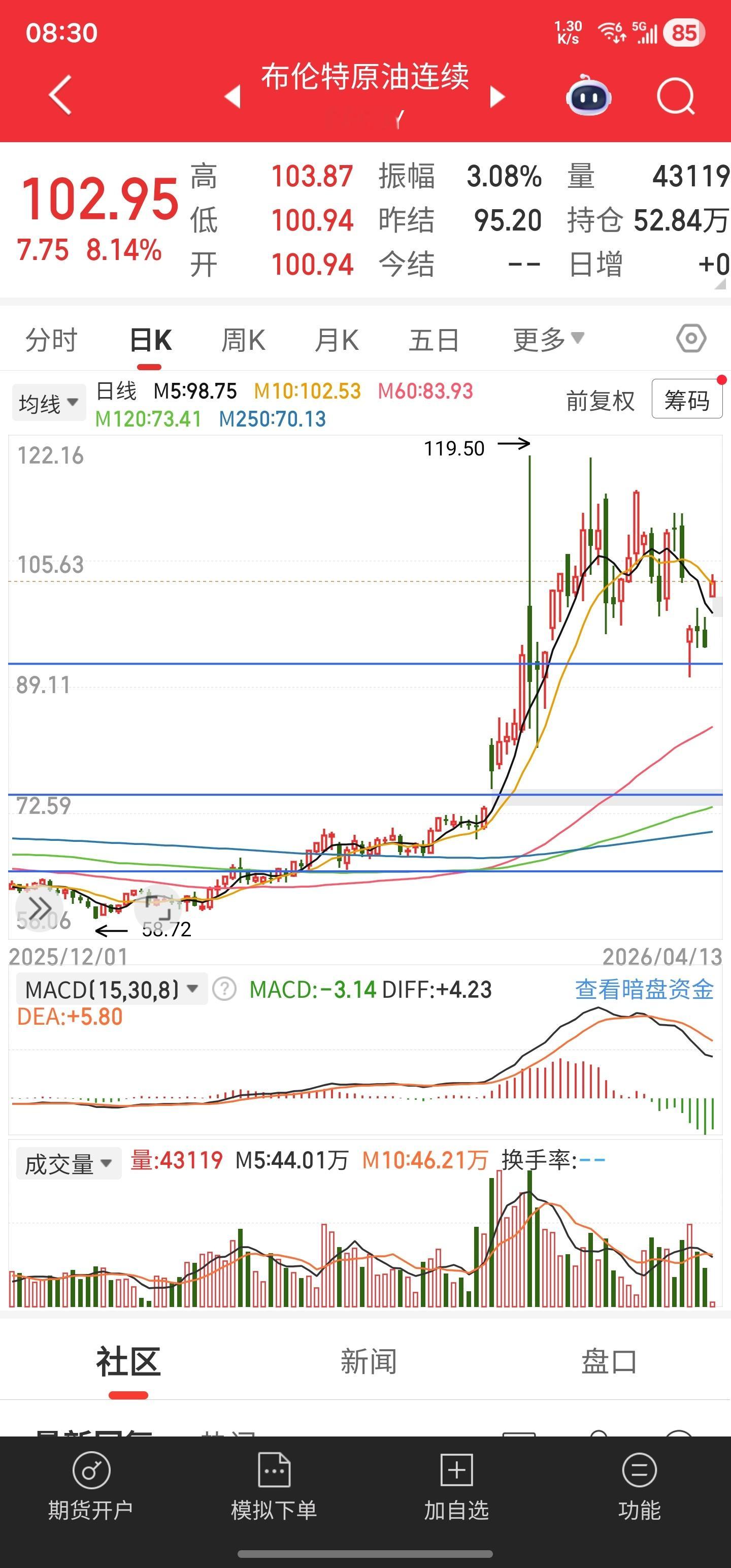Tap the battery level 85 indicator
The image size is (731, 1568).
pyautogui.click(x=684, y=33)
